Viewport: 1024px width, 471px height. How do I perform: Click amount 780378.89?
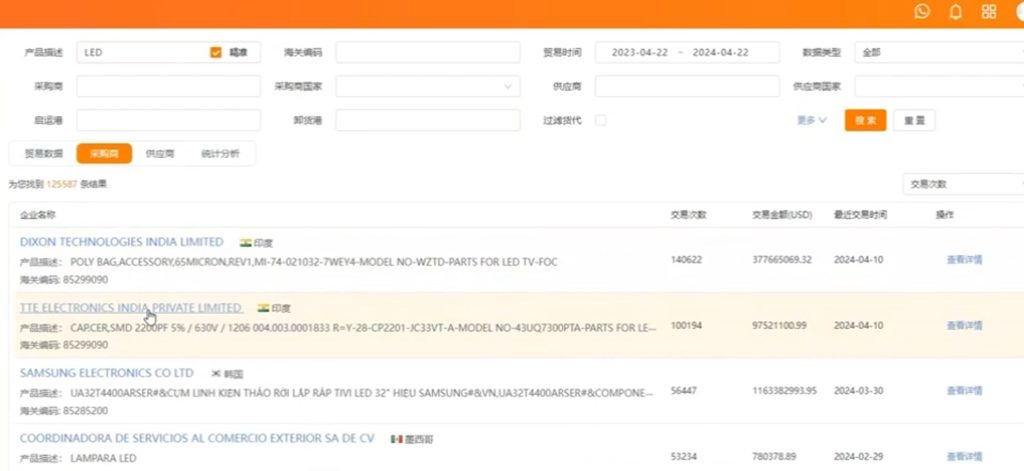point(774,456)
